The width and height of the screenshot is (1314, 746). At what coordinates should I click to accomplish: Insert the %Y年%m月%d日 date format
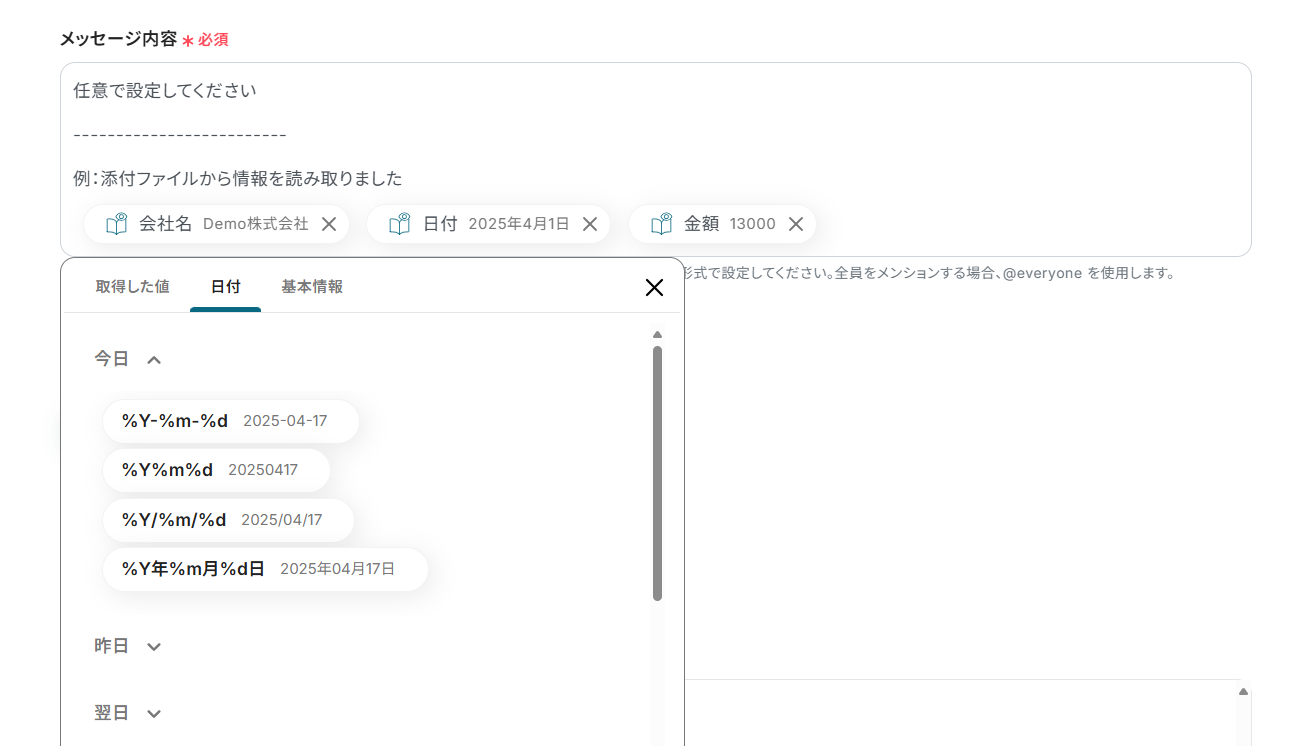[x=265, y=569]
